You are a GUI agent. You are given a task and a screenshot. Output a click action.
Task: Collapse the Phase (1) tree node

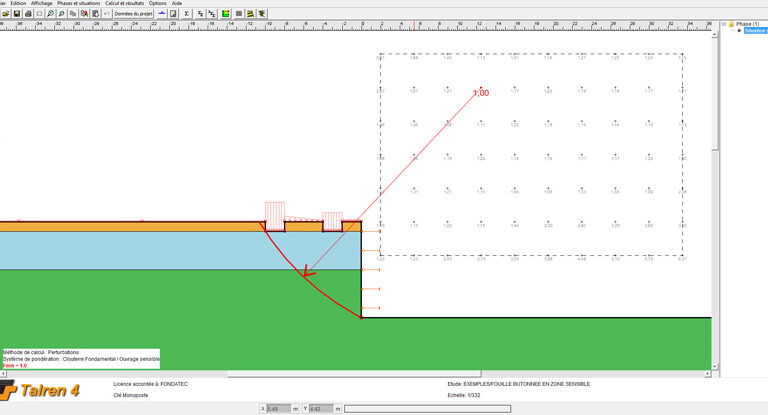pyautogui.click(x=727, y=23)
